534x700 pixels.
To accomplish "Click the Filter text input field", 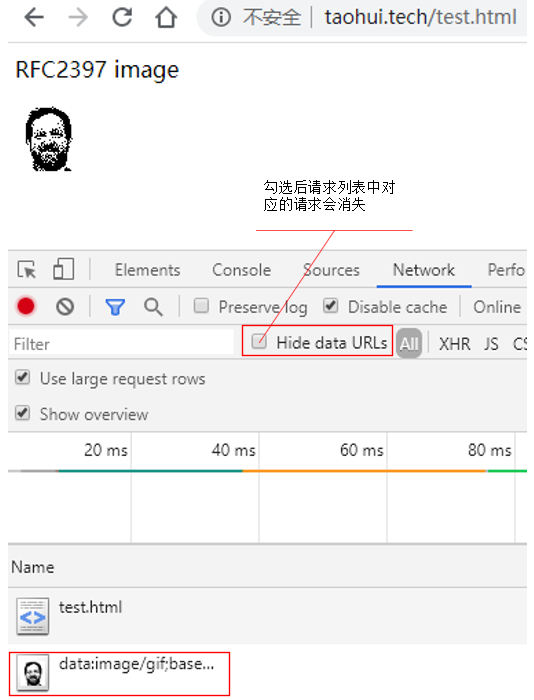I will 121,343.
